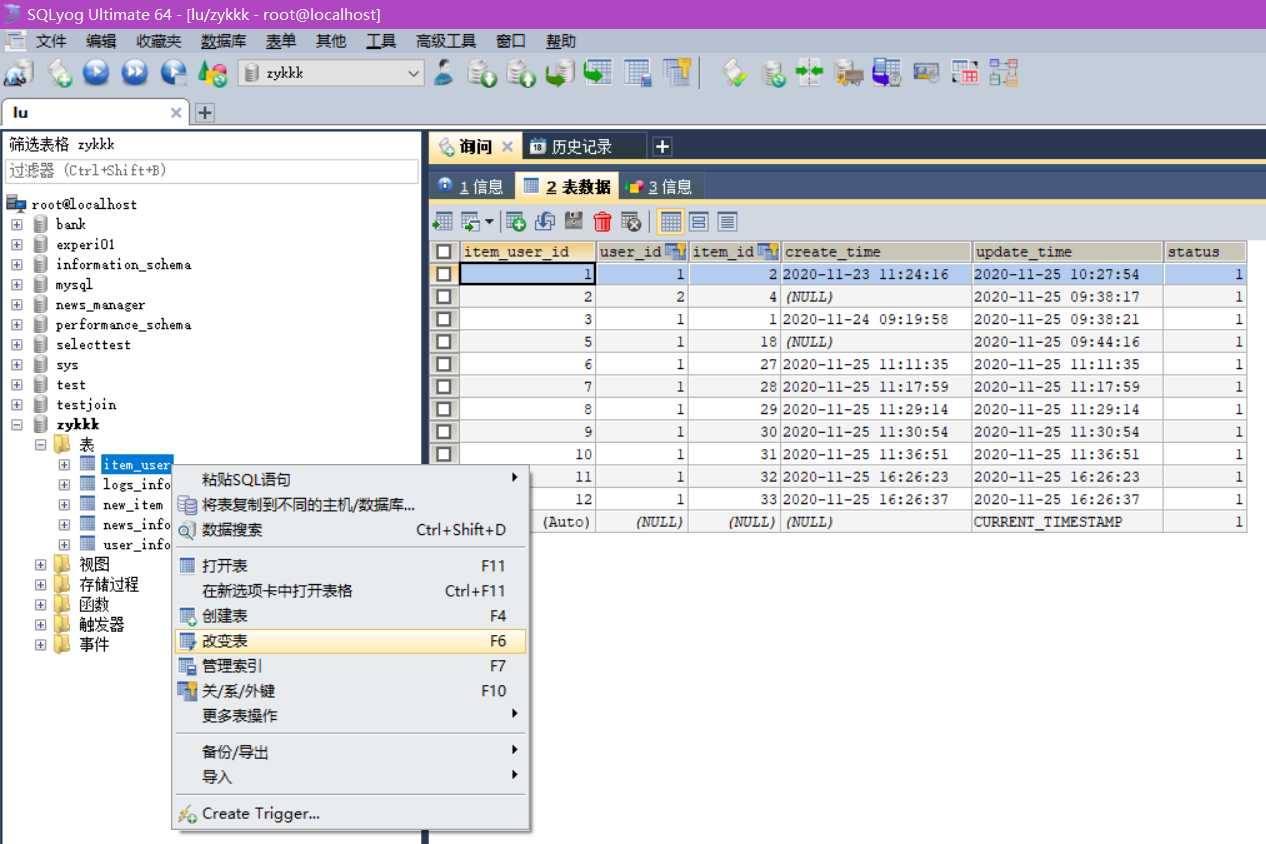Screen dimensions: 1266x844
Task: Expand the news_manager database node
Action: pyautogui.click(x=17, y=304)
